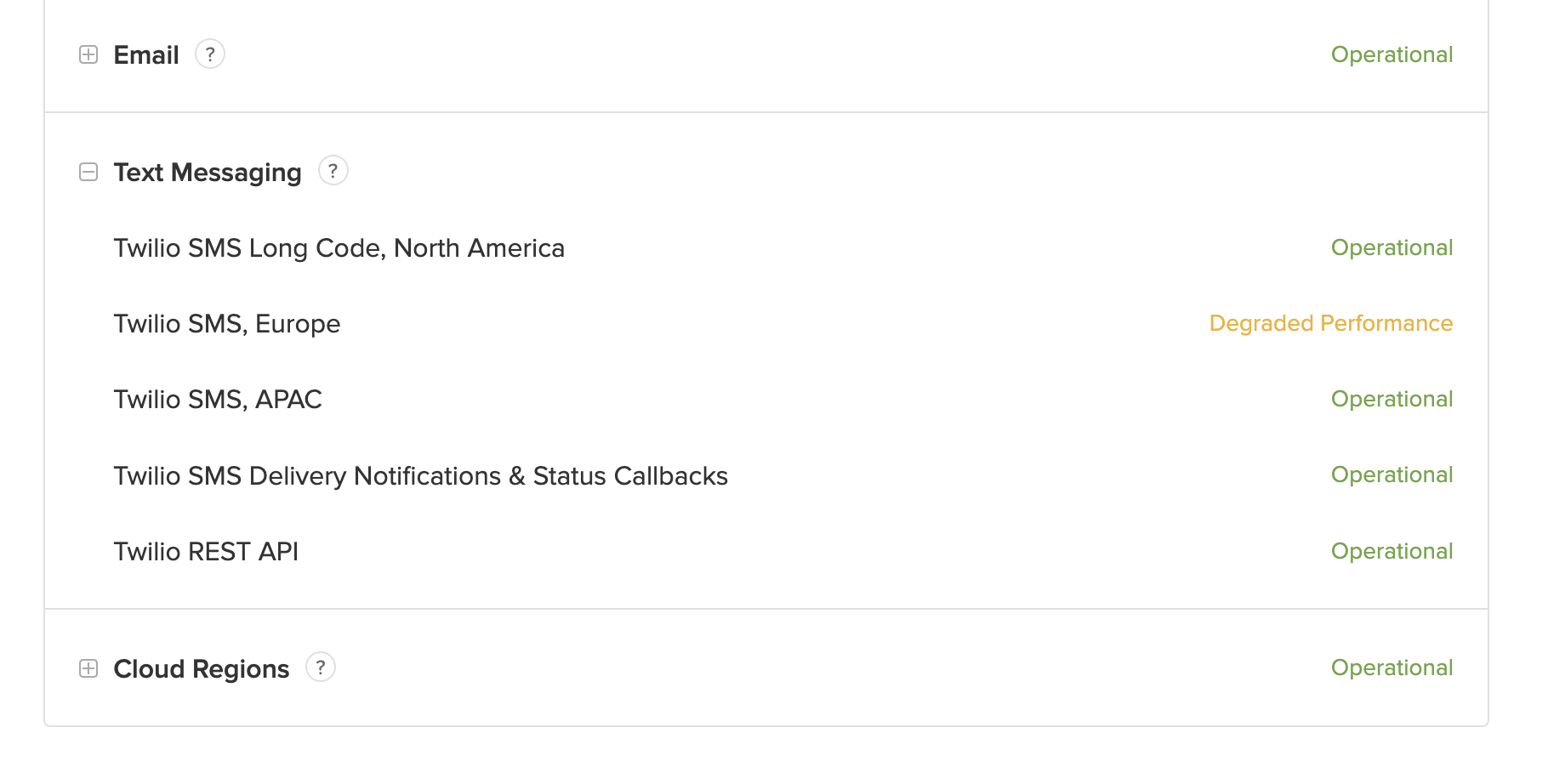Screen dimensions: 1548x784
Task: Select Twilio SMS Long Code, North America
Action: pyautogui.click(x=339, y=248)
